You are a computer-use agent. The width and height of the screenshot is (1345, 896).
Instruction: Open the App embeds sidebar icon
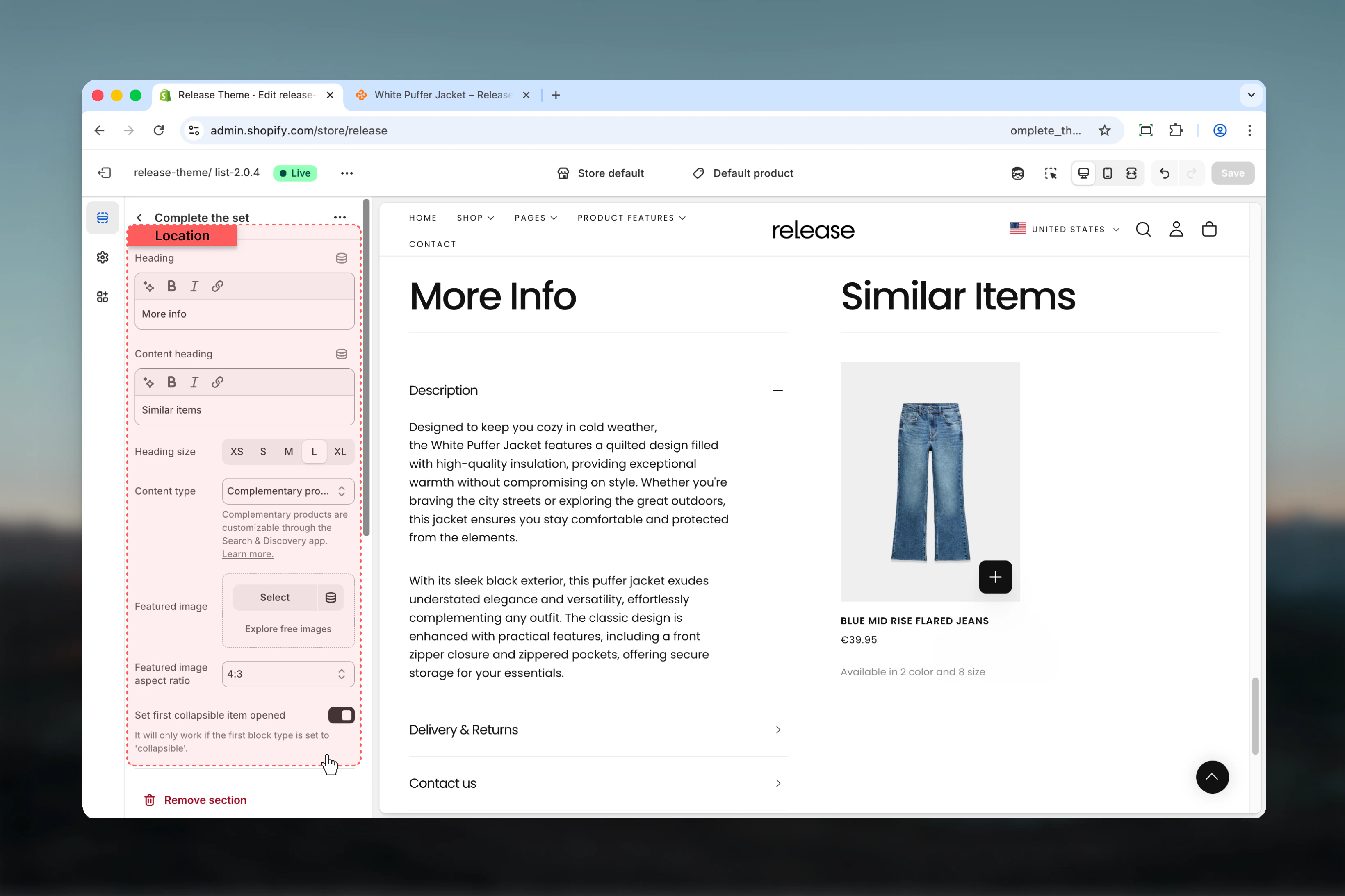pyautogui.click(x=103, y=297)
